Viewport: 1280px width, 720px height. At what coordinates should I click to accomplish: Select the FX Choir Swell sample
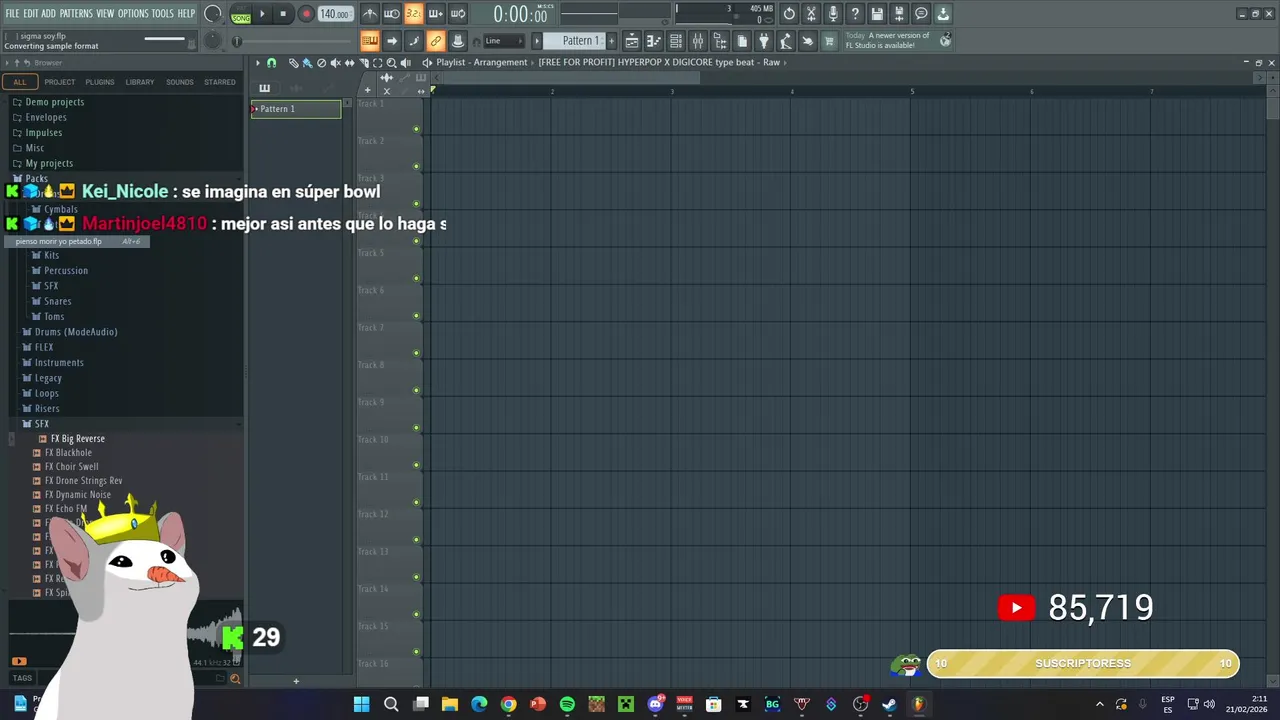72,467
